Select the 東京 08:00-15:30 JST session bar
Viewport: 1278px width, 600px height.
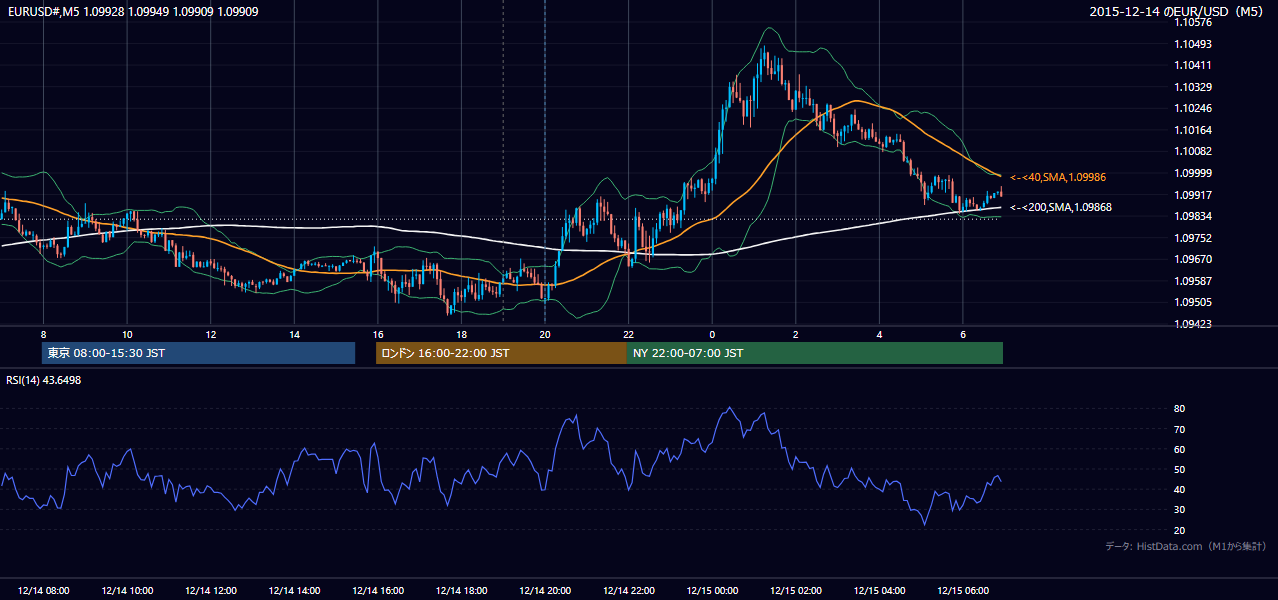(199, 353)
